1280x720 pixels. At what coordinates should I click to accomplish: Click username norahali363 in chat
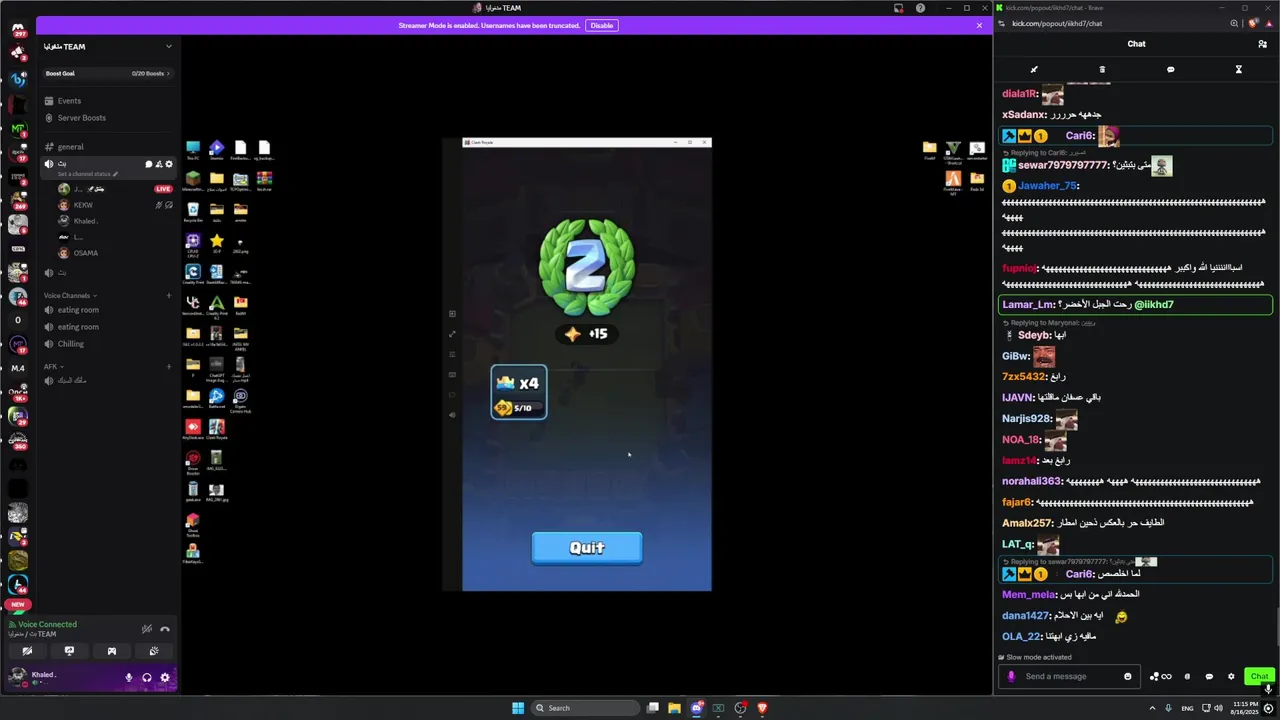click(1031, 482)
